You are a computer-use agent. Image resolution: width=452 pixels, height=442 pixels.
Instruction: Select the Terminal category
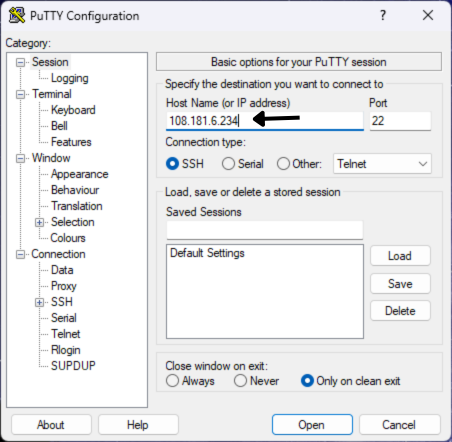click(x=52, y=94)
